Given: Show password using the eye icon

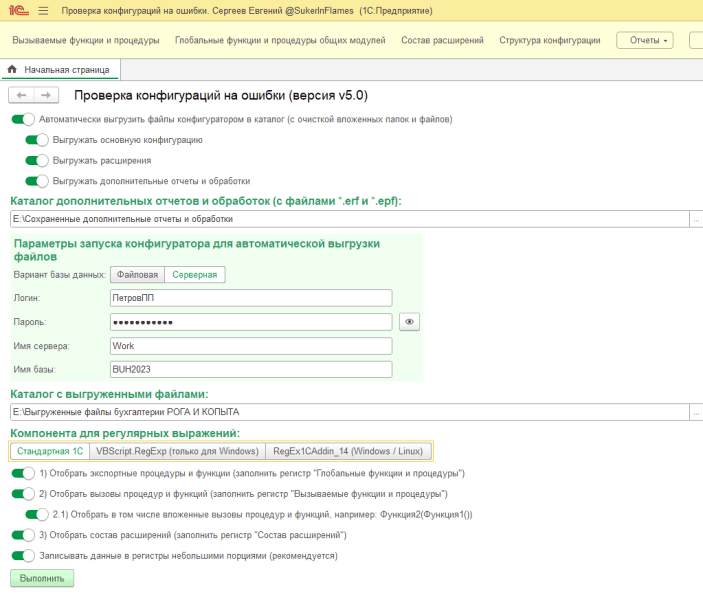Looking at the screenshot, I should pyautogui.click(x=409, y=322).
